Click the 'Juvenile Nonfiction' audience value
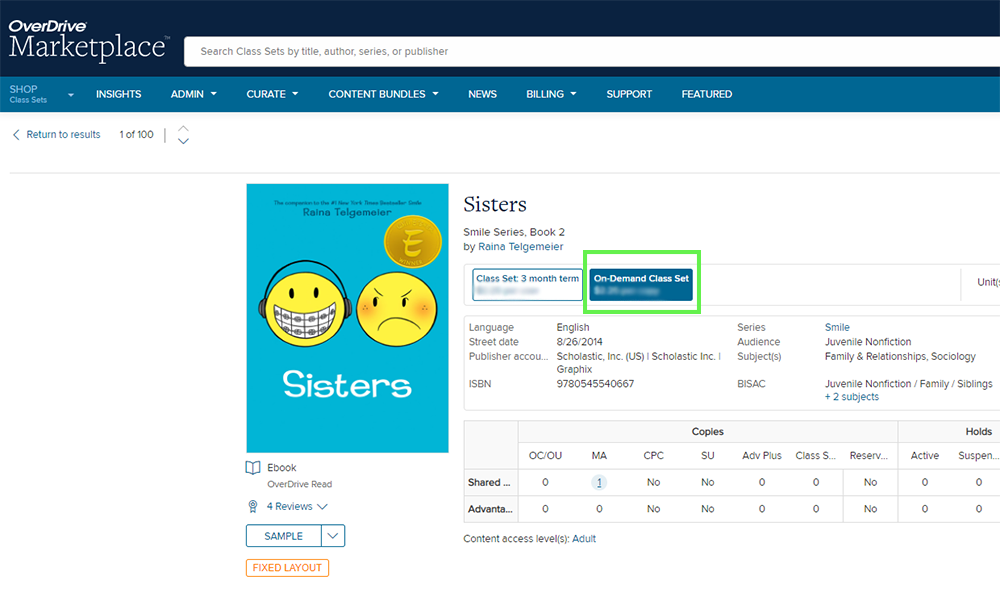The height and width of the screenshot is (597, 1000). tap(868, 342)
